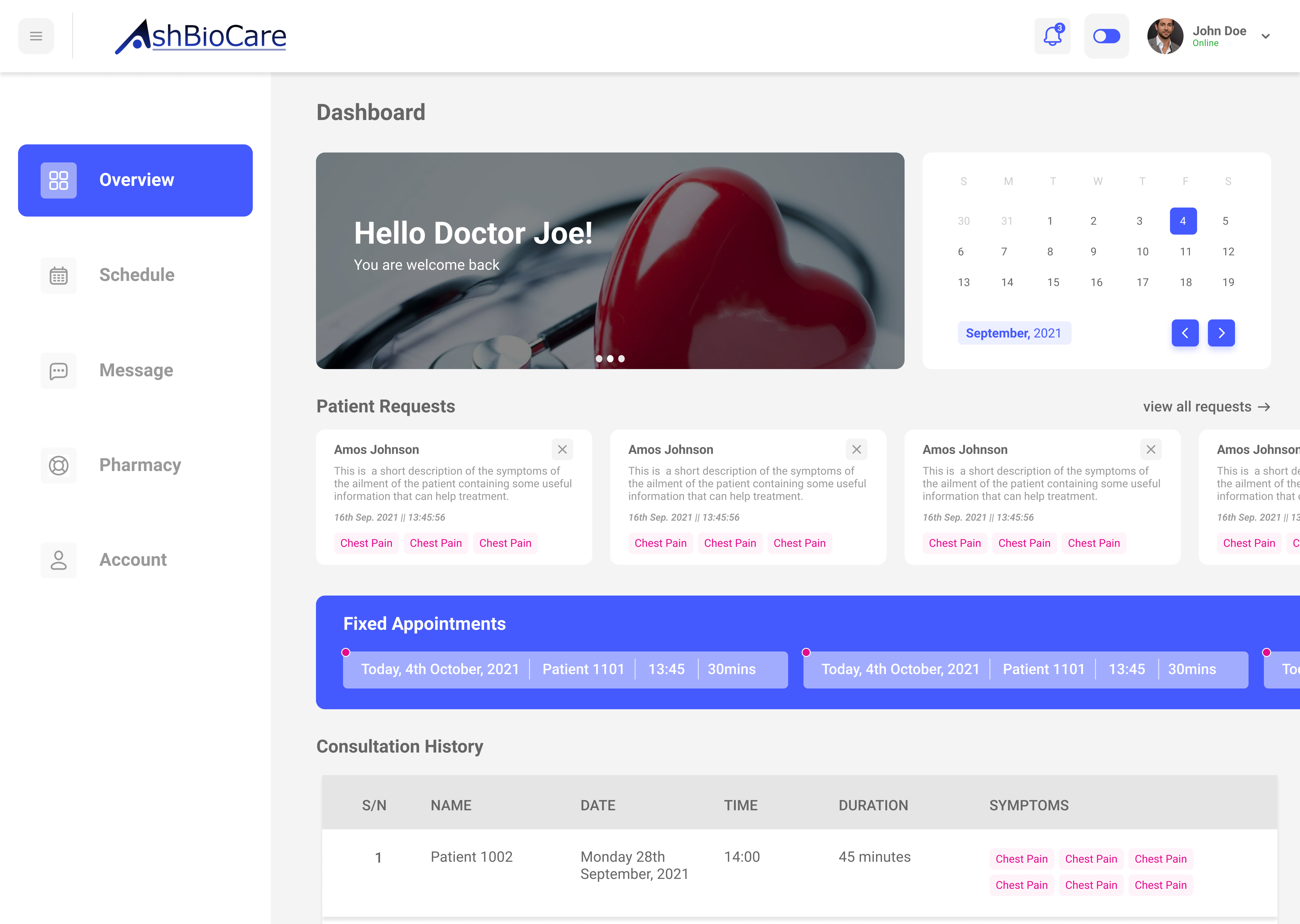Viewport: 1300px width, 924px height.
Task: Sort by SYMPTOMS column header
Action: [x=1029, y=806]
